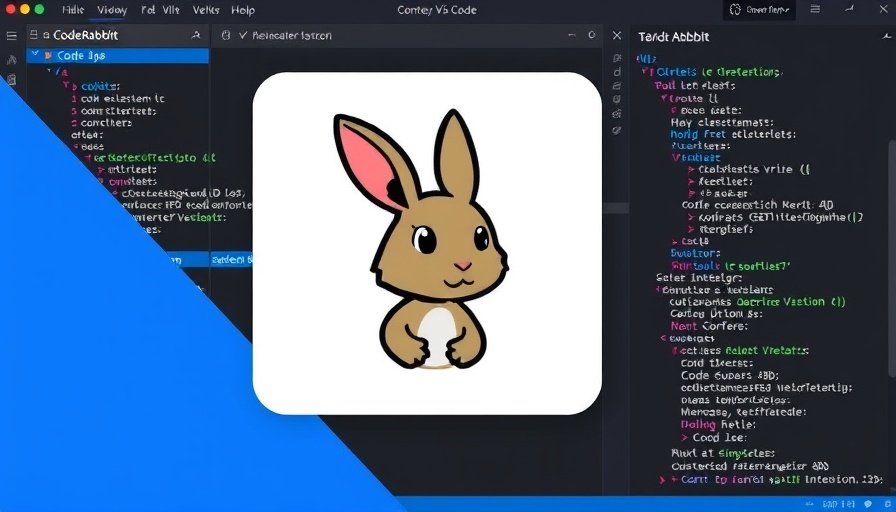The height and width of the screenshot is (512, 896).
Task: Click the icon at right end of Tandt Abbbit header
Action: [886, 36]
